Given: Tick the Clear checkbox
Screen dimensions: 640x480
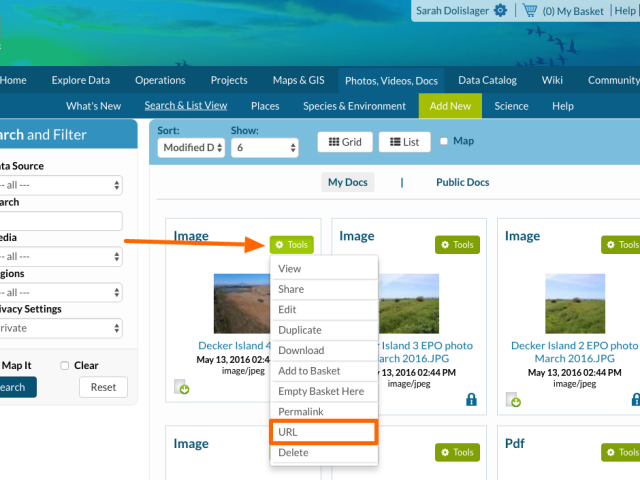Looking at the screenshot, I should tap(64, 365).
